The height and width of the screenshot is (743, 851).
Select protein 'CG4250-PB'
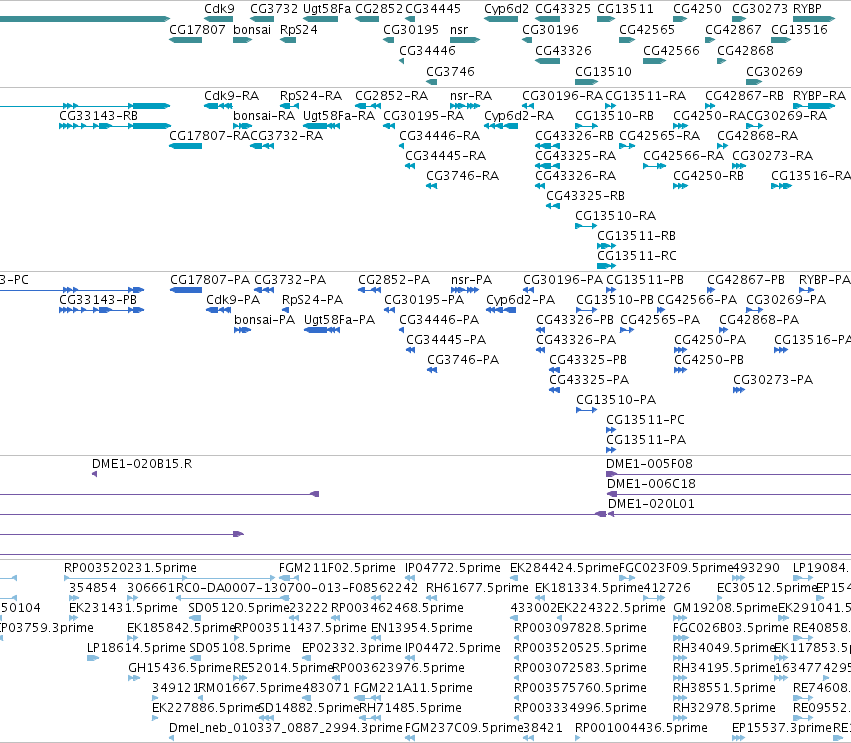point(709,360)
